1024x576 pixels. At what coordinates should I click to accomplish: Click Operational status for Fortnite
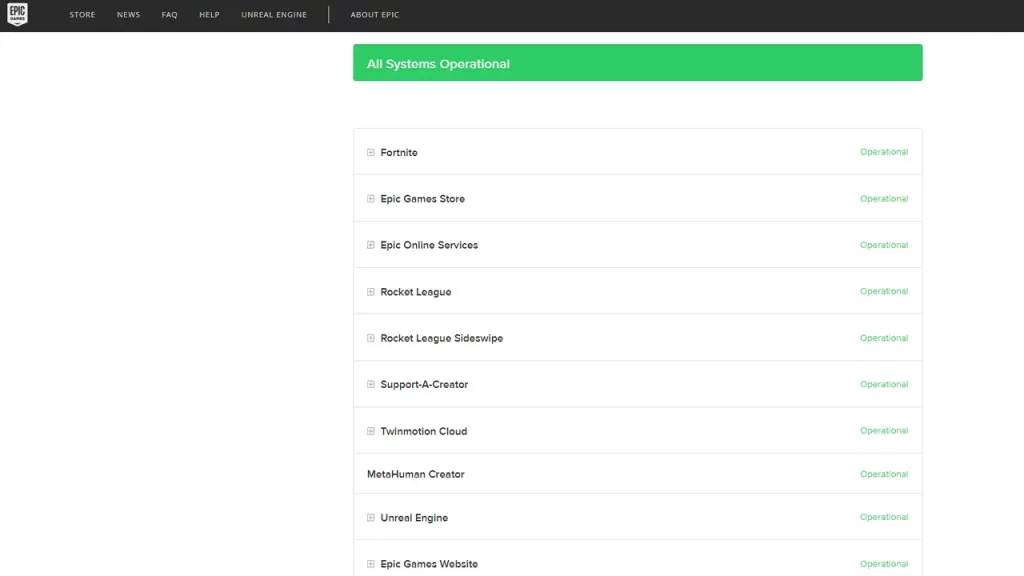click(884, 152)
